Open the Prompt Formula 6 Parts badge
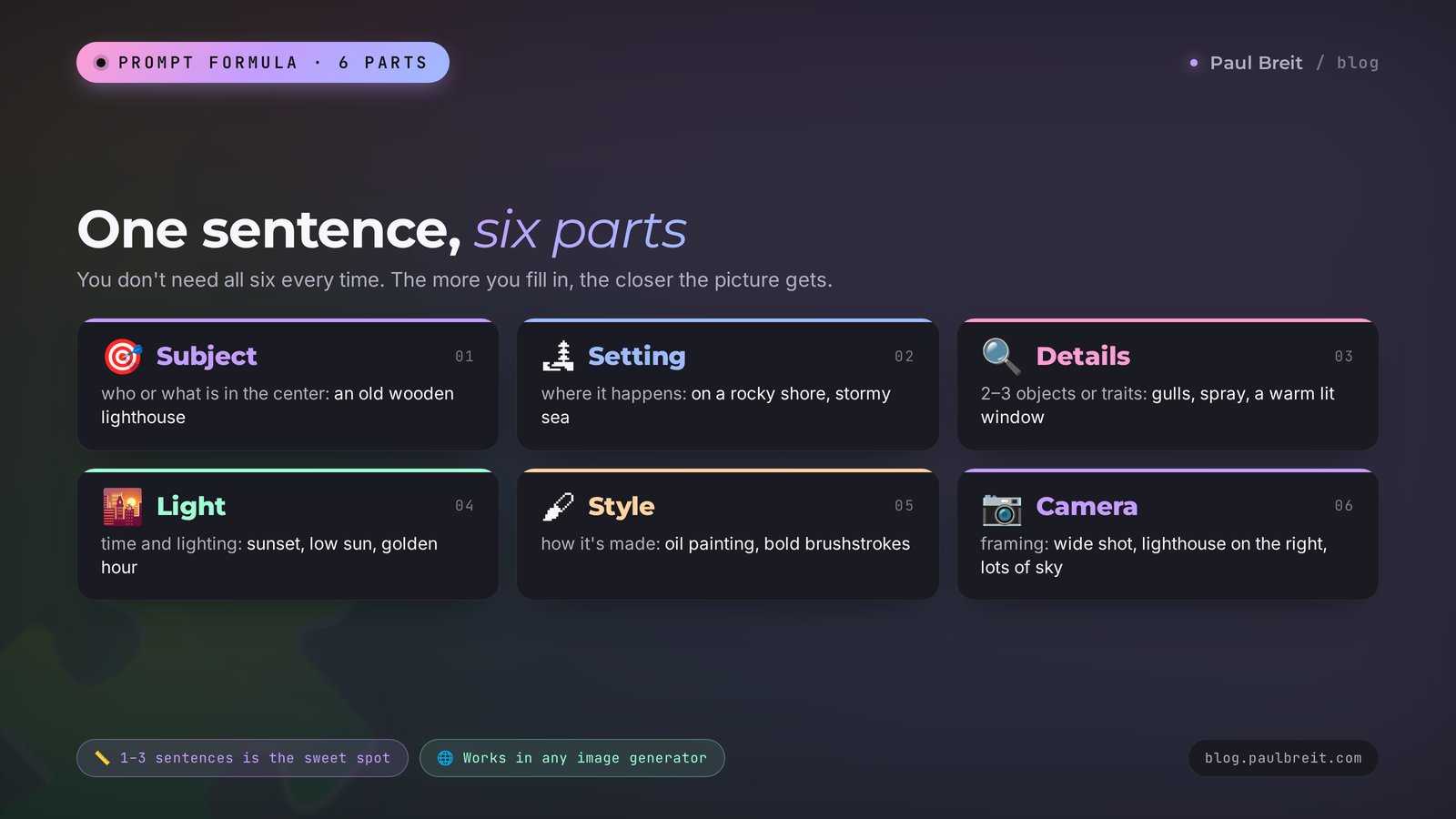This screenshot has height=819, width=1456. [263, 63]
